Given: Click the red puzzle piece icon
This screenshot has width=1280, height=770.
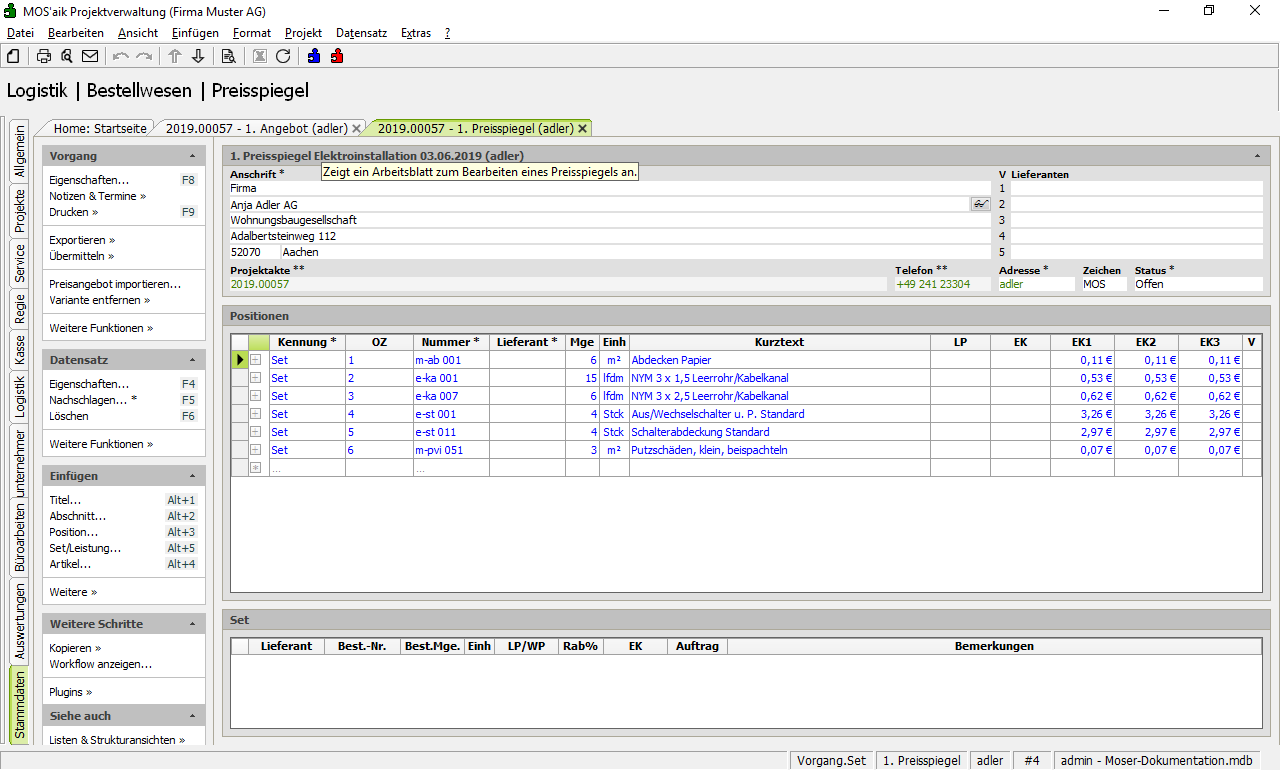Looking at the screenshot, I should [x=337, y=56].
